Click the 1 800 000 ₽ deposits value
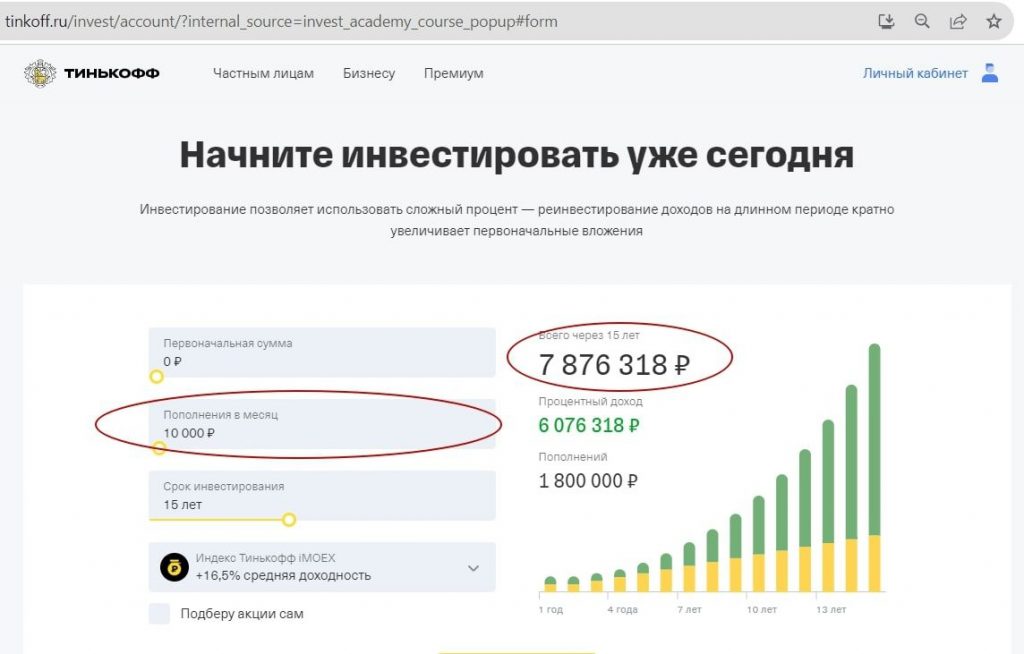Screen dimensions: 1024x654 588,481
